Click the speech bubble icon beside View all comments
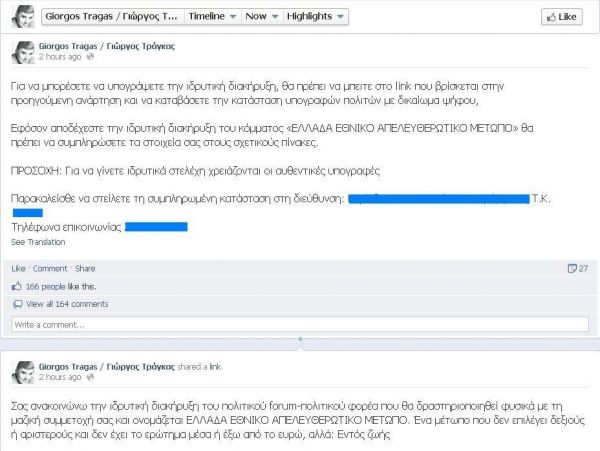This screenshot has height=451, width=600. (18, 304)
